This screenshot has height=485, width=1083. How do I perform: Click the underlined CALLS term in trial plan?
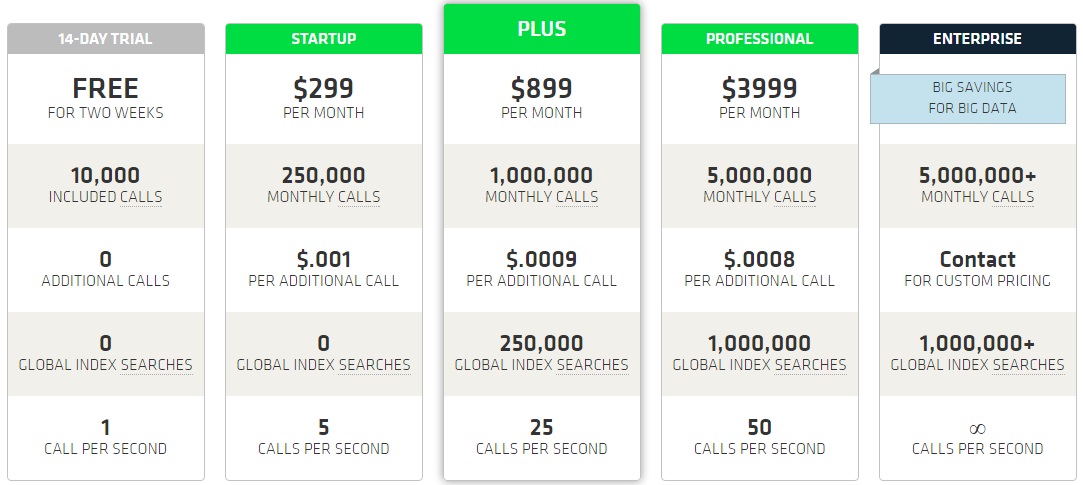tap(141, 197)
